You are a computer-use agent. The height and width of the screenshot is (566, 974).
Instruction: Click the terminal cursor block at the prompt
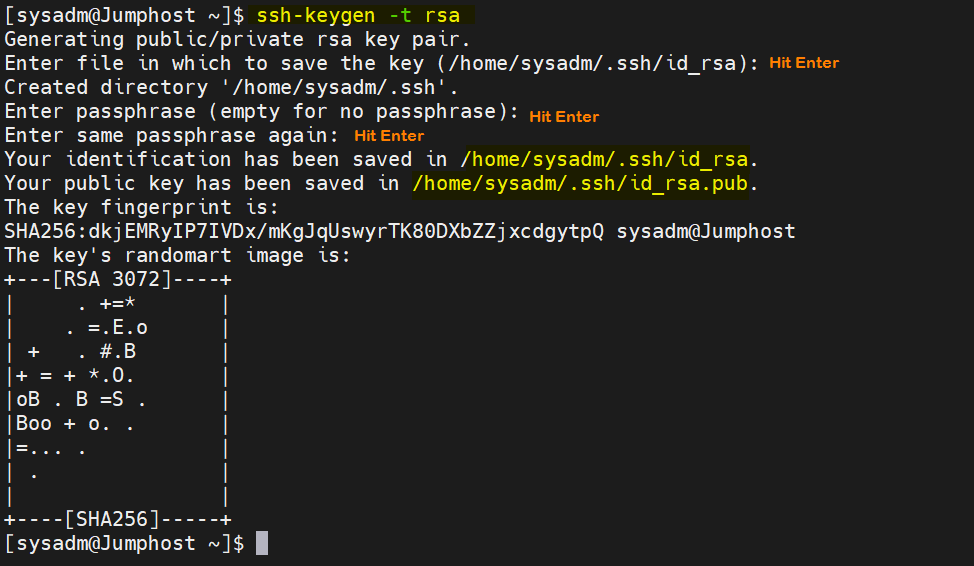point(262,543)
